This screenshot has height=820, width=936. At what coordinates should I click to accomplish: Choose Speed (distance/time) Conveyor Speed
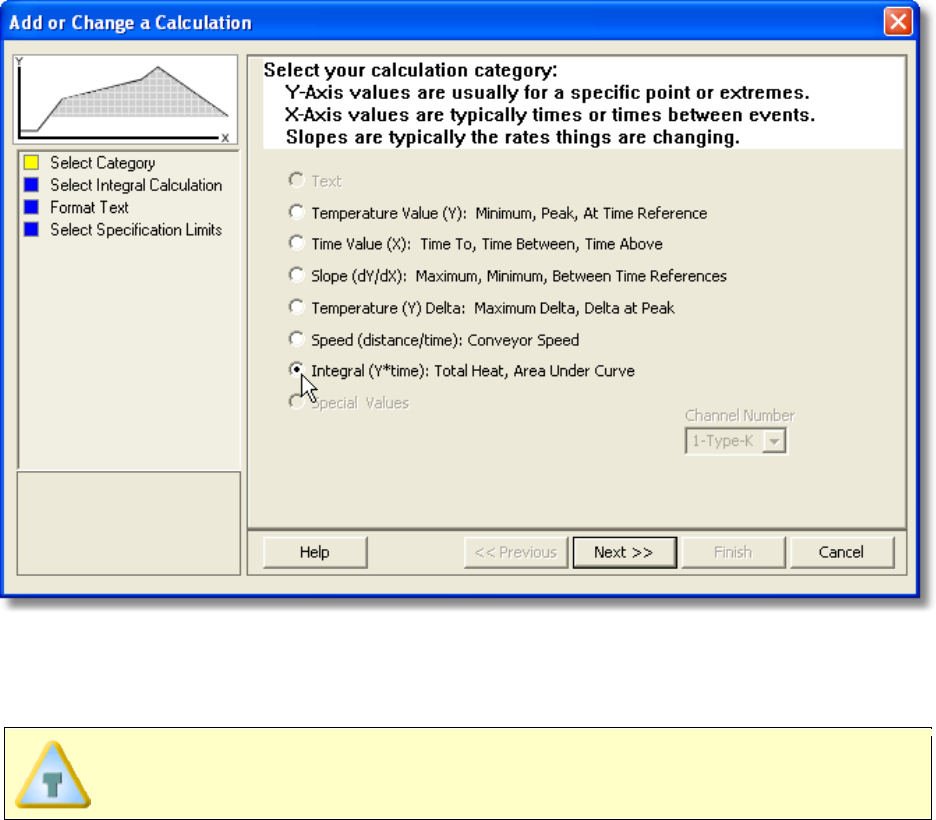coord(296,339)
